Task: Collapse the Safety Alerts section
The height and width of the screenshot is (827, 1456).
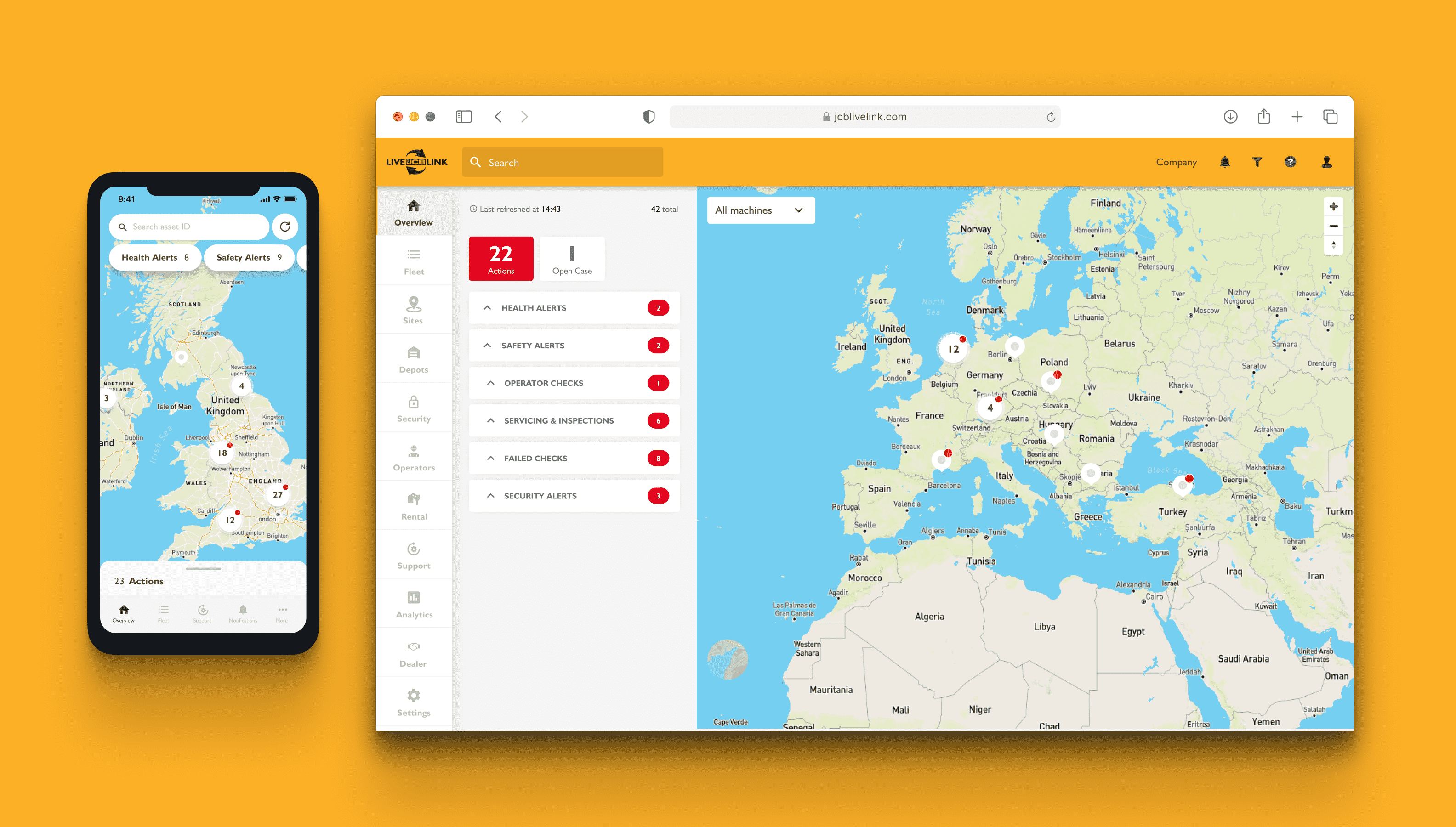Action: pyautogui.click(x=487, y=346)
